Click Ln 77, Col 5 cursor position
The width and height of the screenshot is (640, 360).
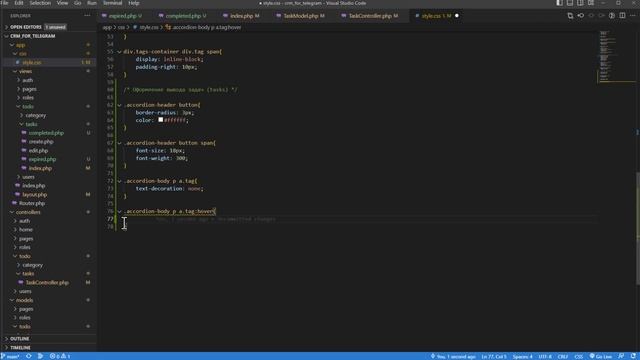tap(494, 356)
